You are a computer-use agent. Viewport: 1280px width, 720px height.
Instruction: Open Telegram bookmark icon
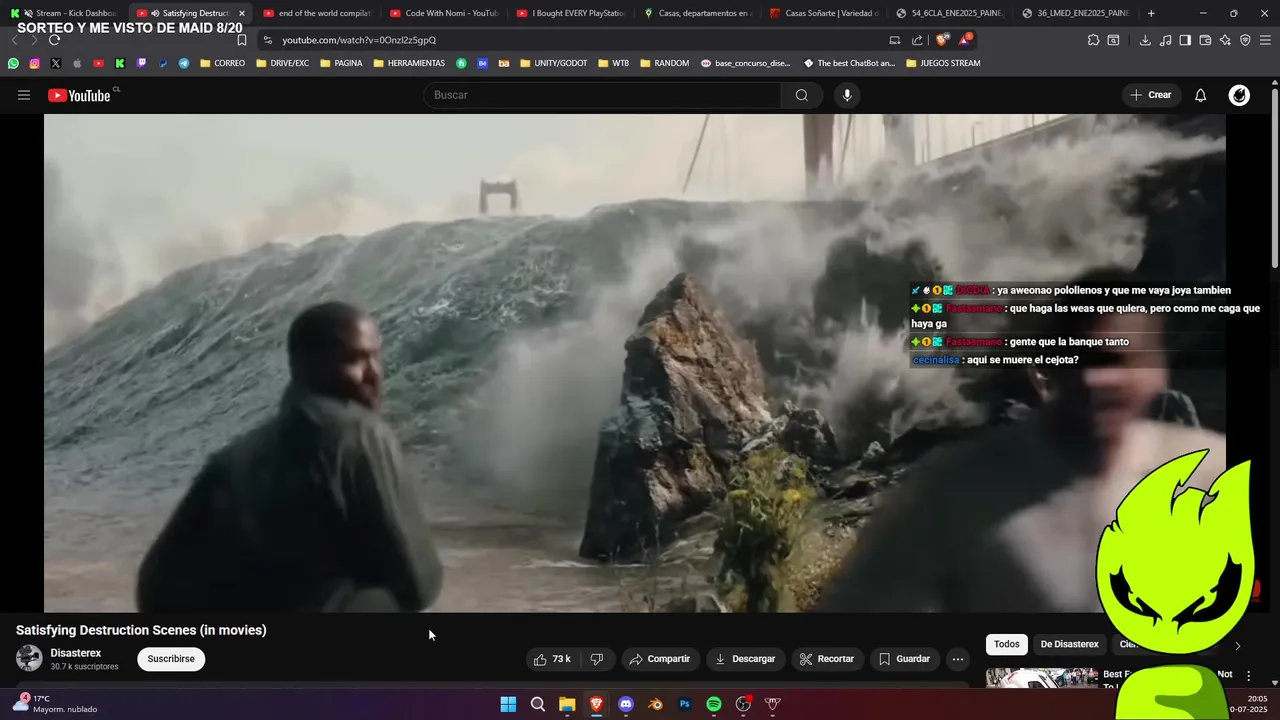184,63
